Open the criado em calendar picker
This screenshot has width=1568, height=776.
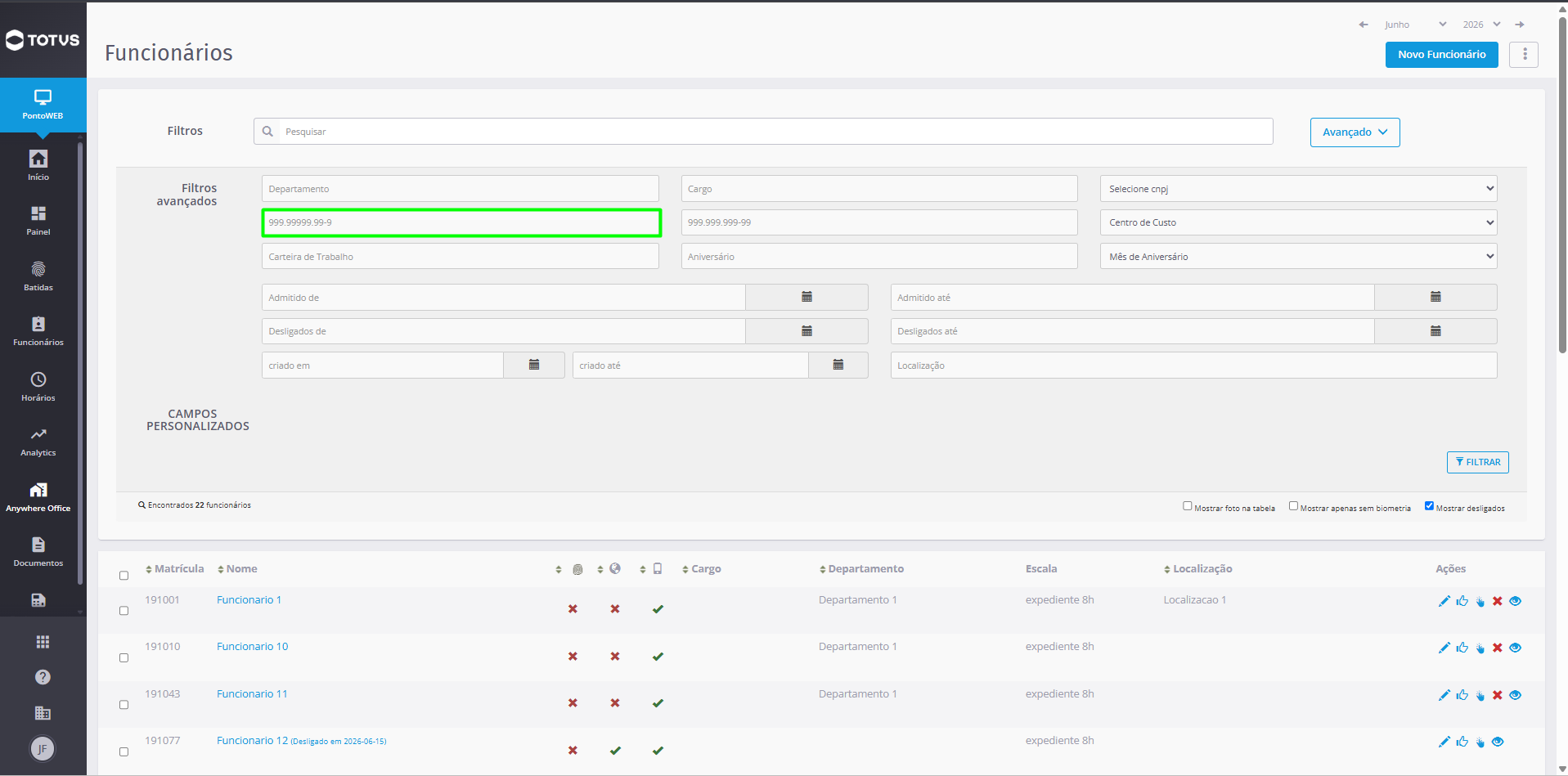click(x=534, y=365)
